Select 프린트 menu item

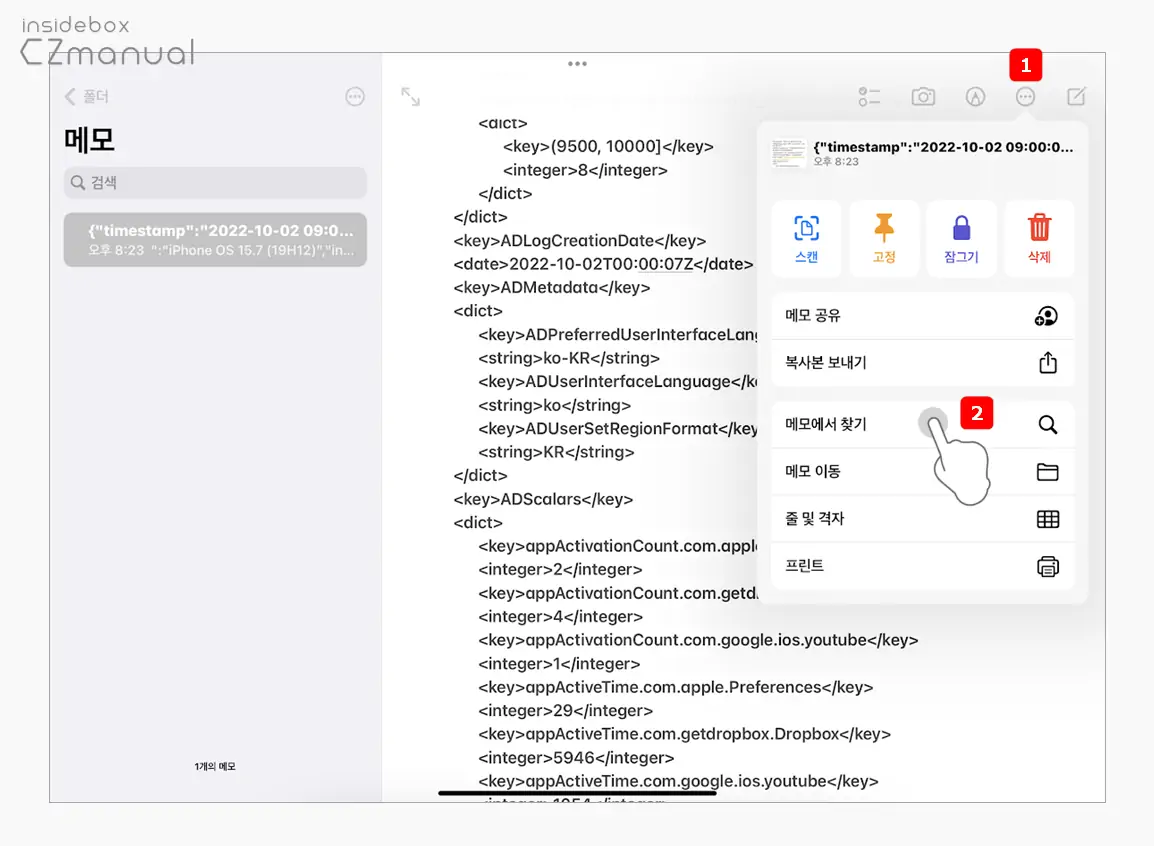pos(923,566)
